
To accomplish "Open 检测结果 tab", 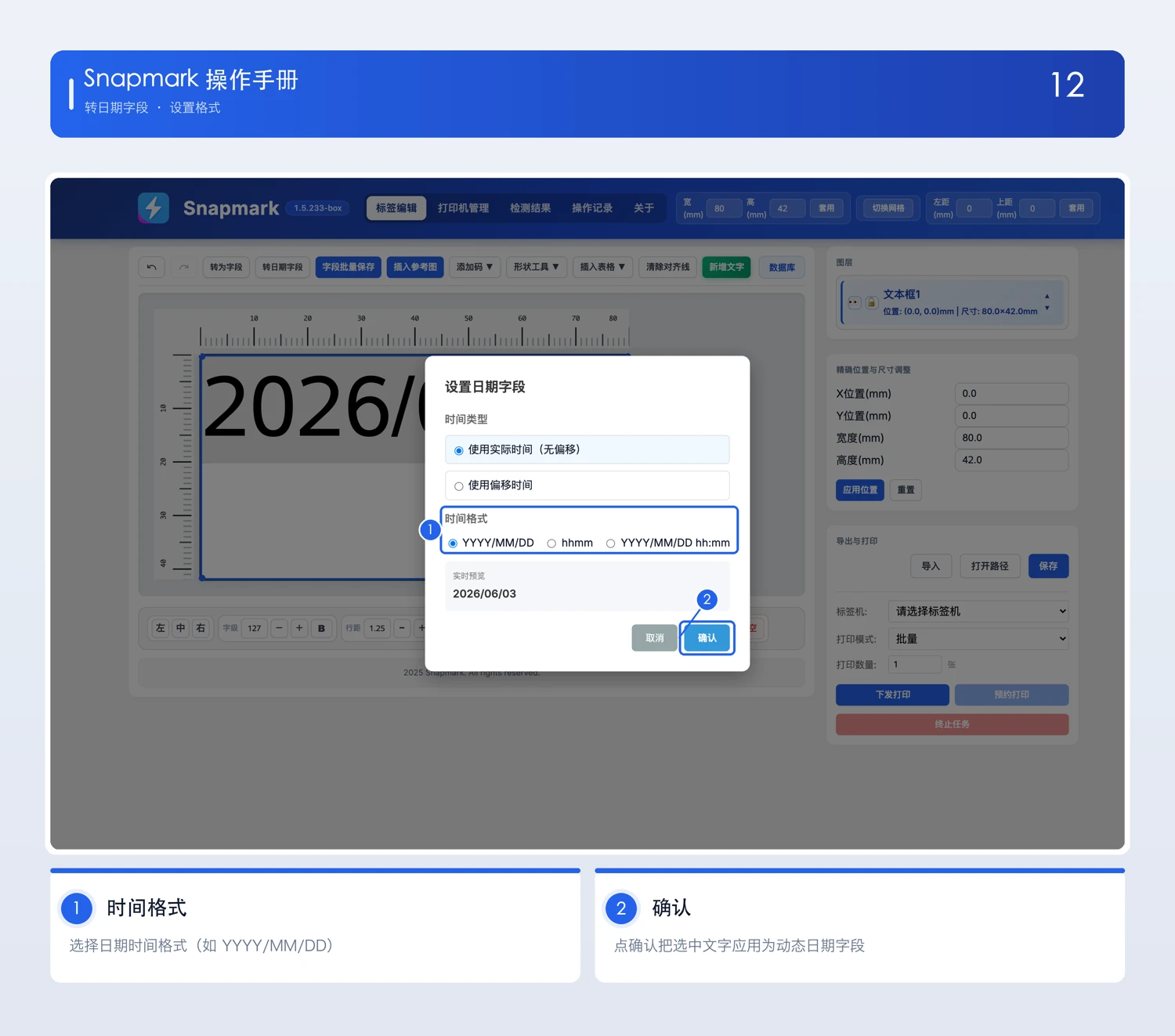I will [530, 208].
